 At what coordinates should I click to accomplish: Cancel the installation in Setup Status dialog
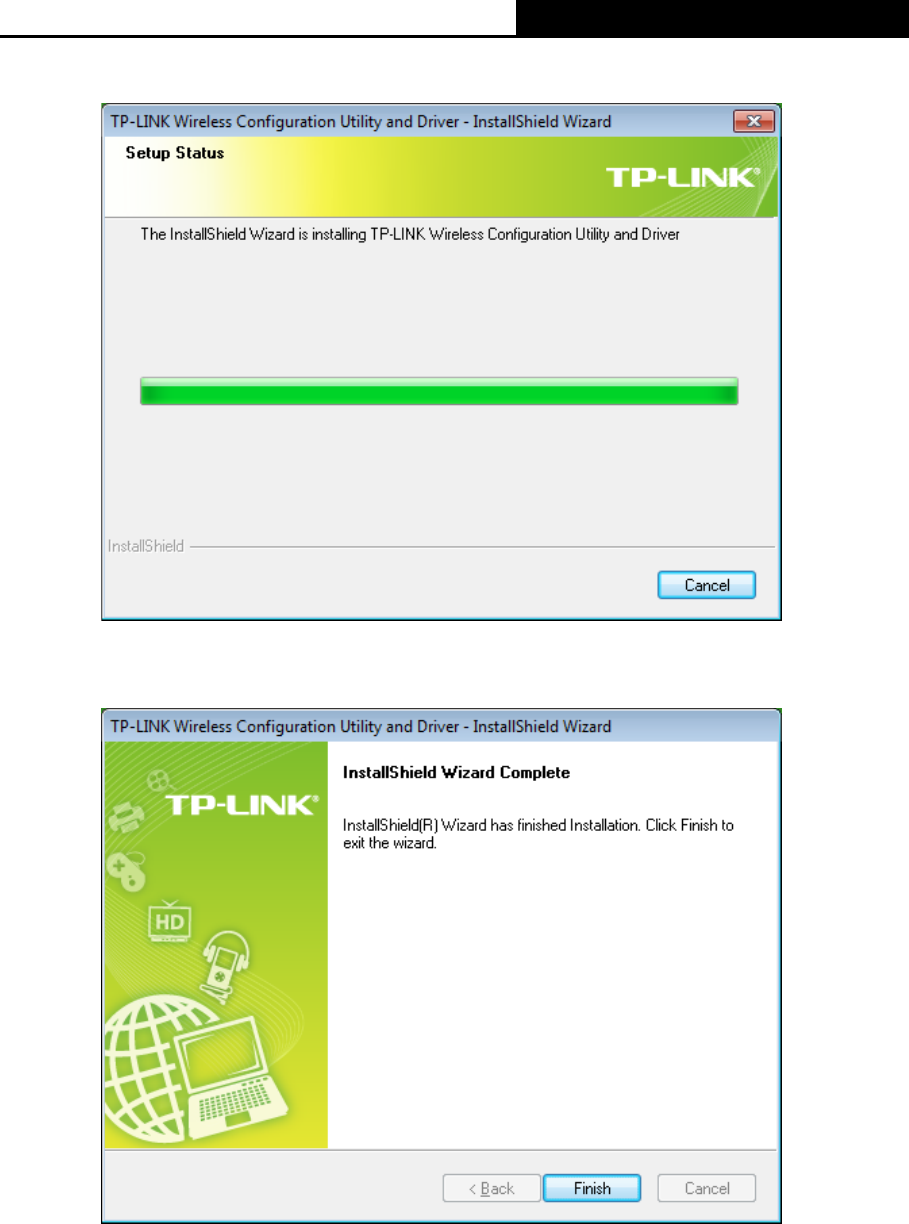coord(707,585)
